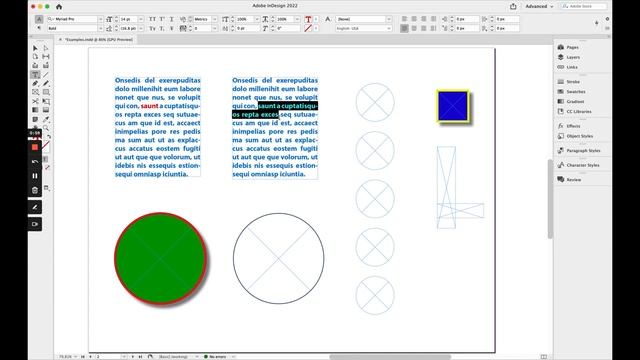Click the Share document icon
The width and height of the screenshot is (640, 360).
(x=513, y=7)
